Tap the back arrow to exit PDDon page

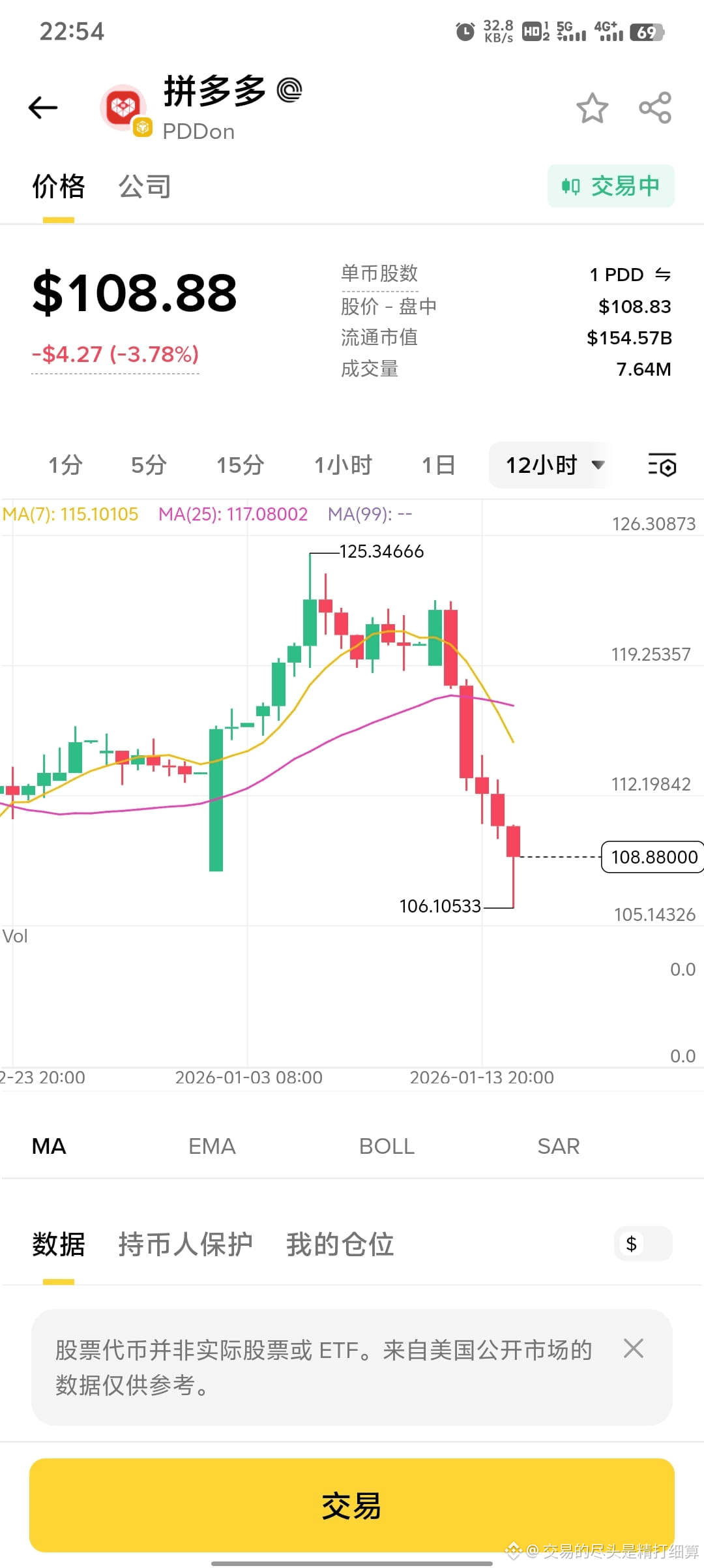tap(42, 107)
